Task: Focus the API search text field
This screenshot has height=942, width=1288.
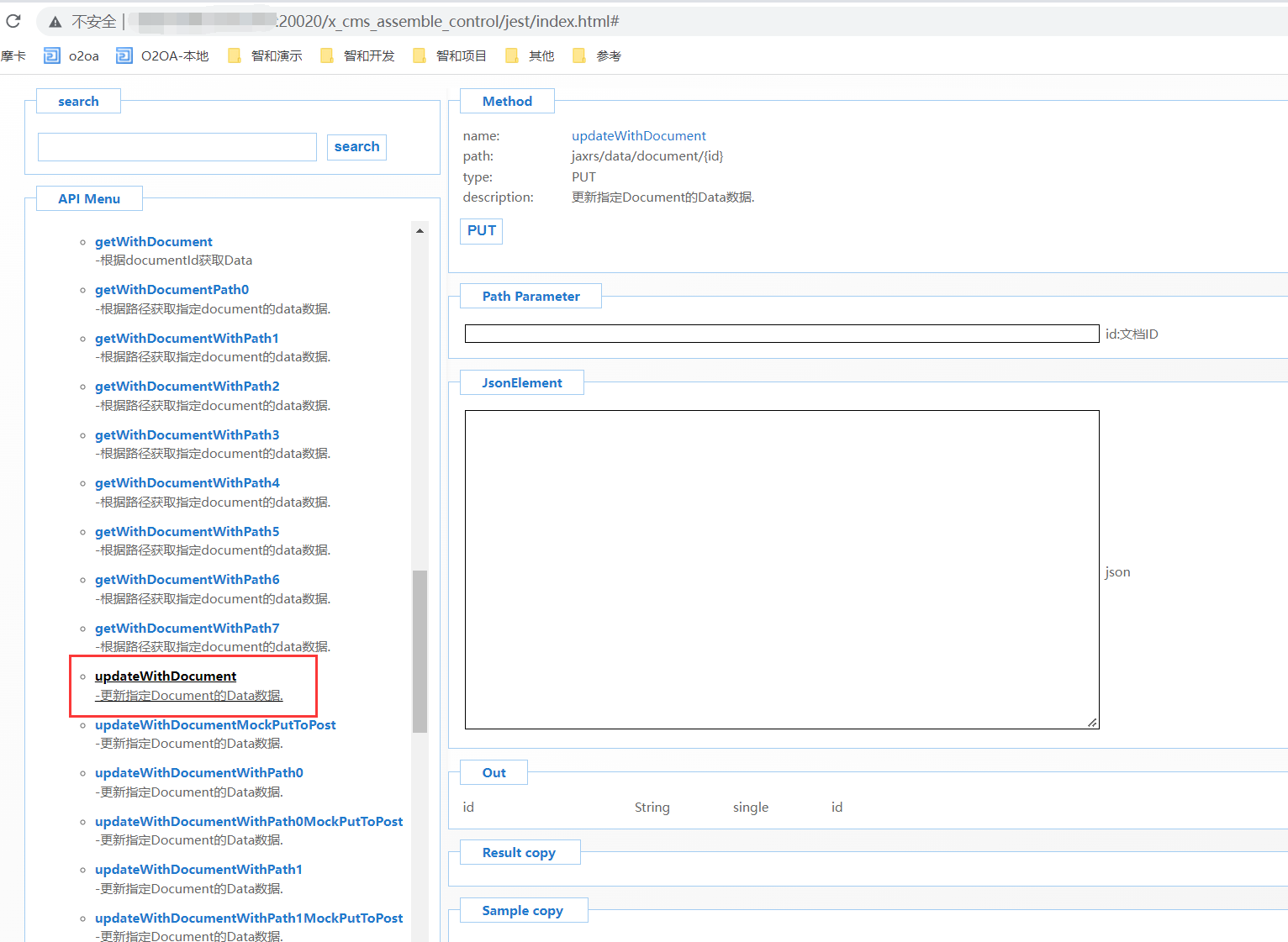Action: [x=177, y=147]
